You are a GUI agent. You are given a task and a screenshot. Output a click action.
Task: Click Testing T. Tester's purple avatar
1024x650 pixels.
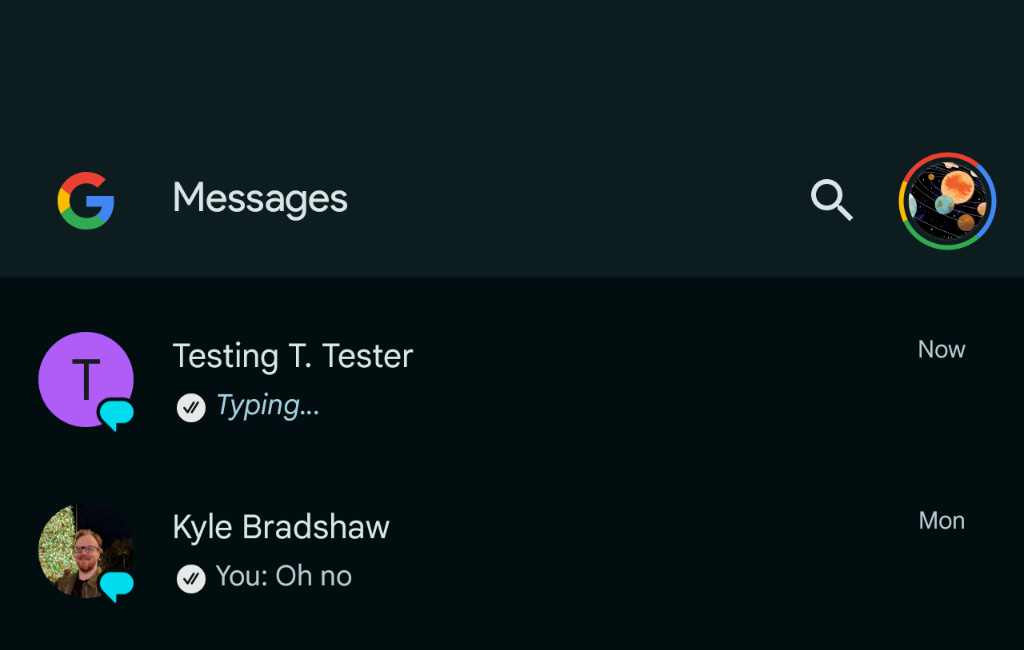click(x=85, y=380)
